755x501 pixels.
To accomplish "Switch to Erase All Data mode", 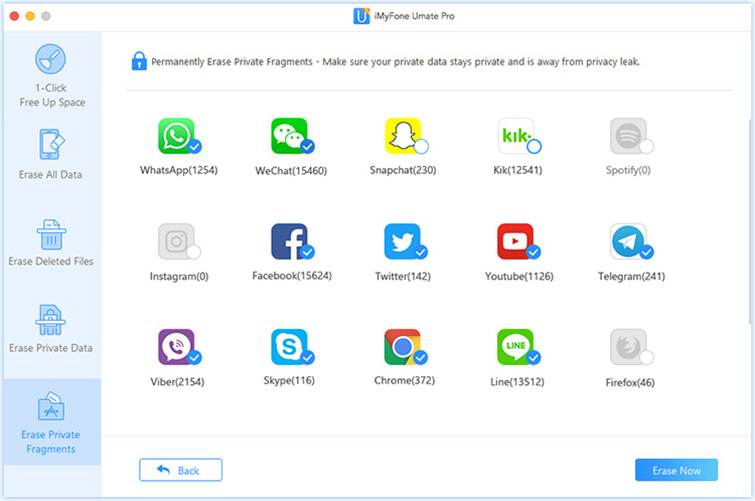I will point(51,154).
